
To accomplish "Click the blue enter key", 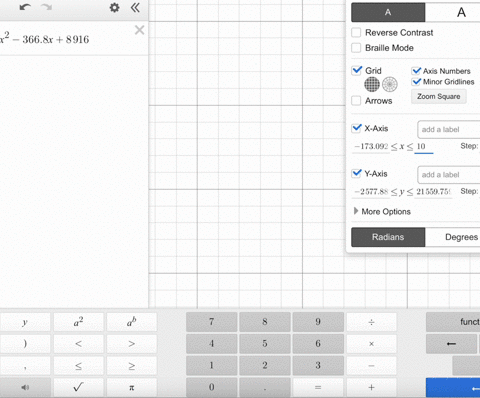I will (453, 387).
